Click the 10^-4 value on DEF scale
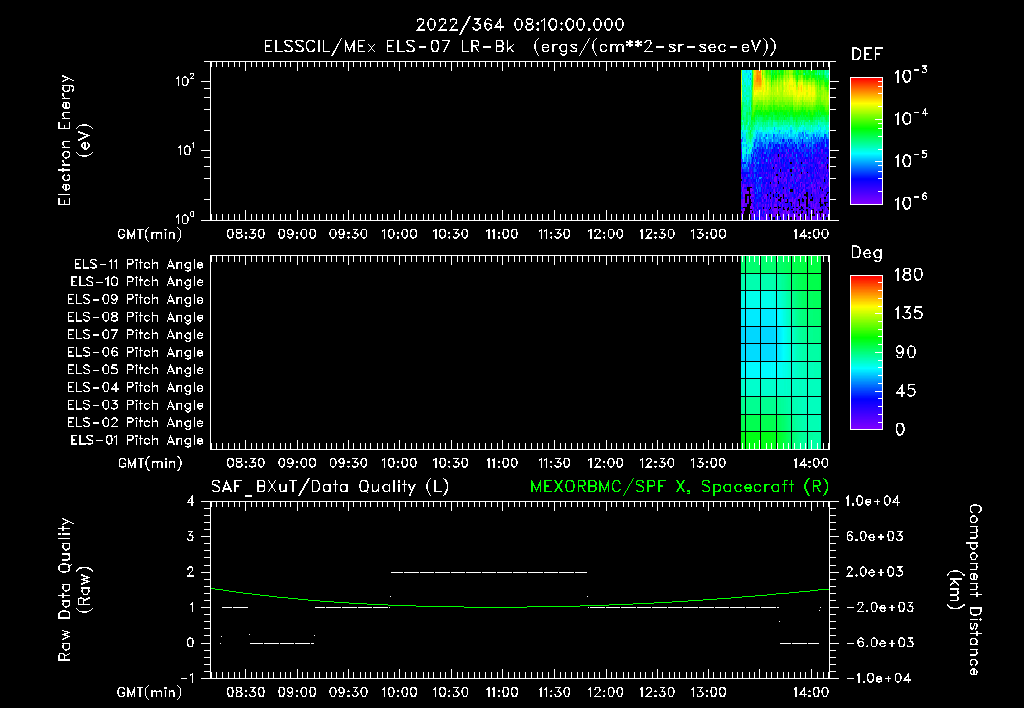The height and width of the screenshot is (708, 1024). pos(910,118)
